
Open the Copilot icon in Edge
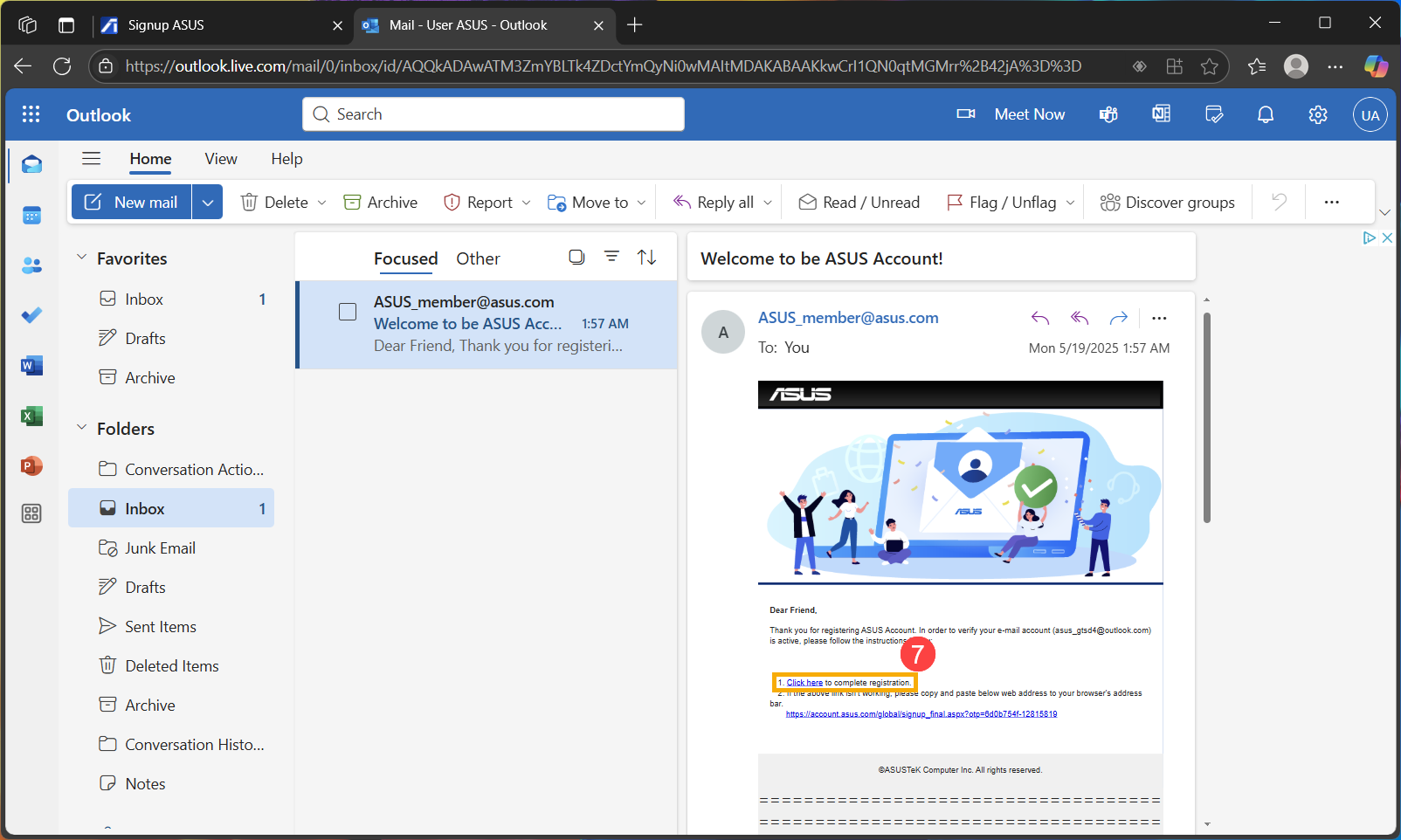tap(1376, 65)
